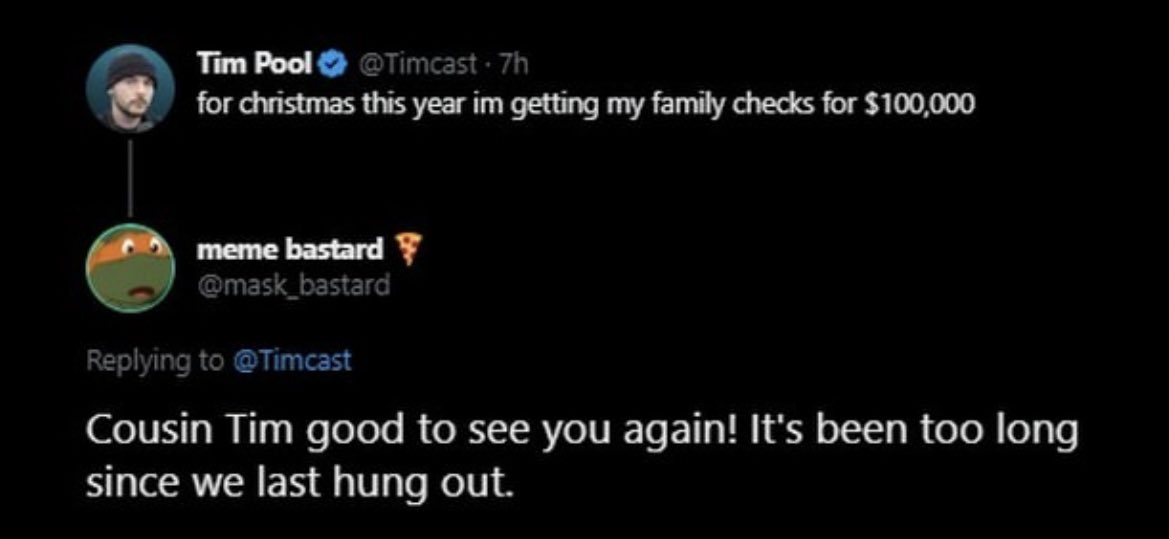Viewport: 1169px width, 539px height.
Task: Open Tim Pool's profile picture
Action: coord(130,89)
